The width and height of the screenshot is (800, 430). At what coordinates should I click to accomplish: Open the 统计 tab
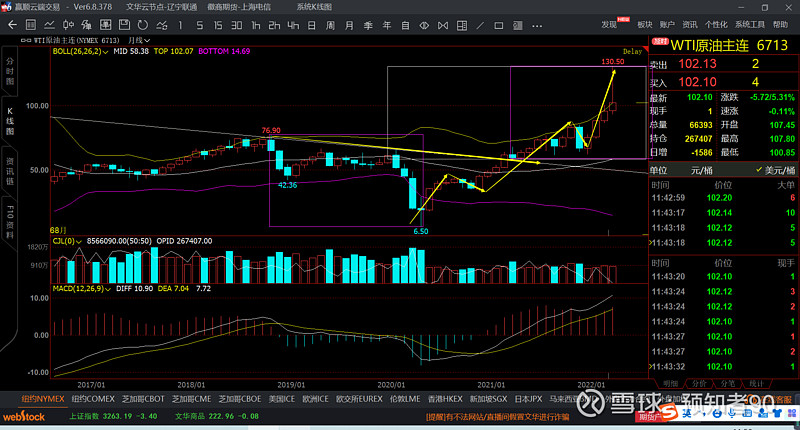coord(756,383)
